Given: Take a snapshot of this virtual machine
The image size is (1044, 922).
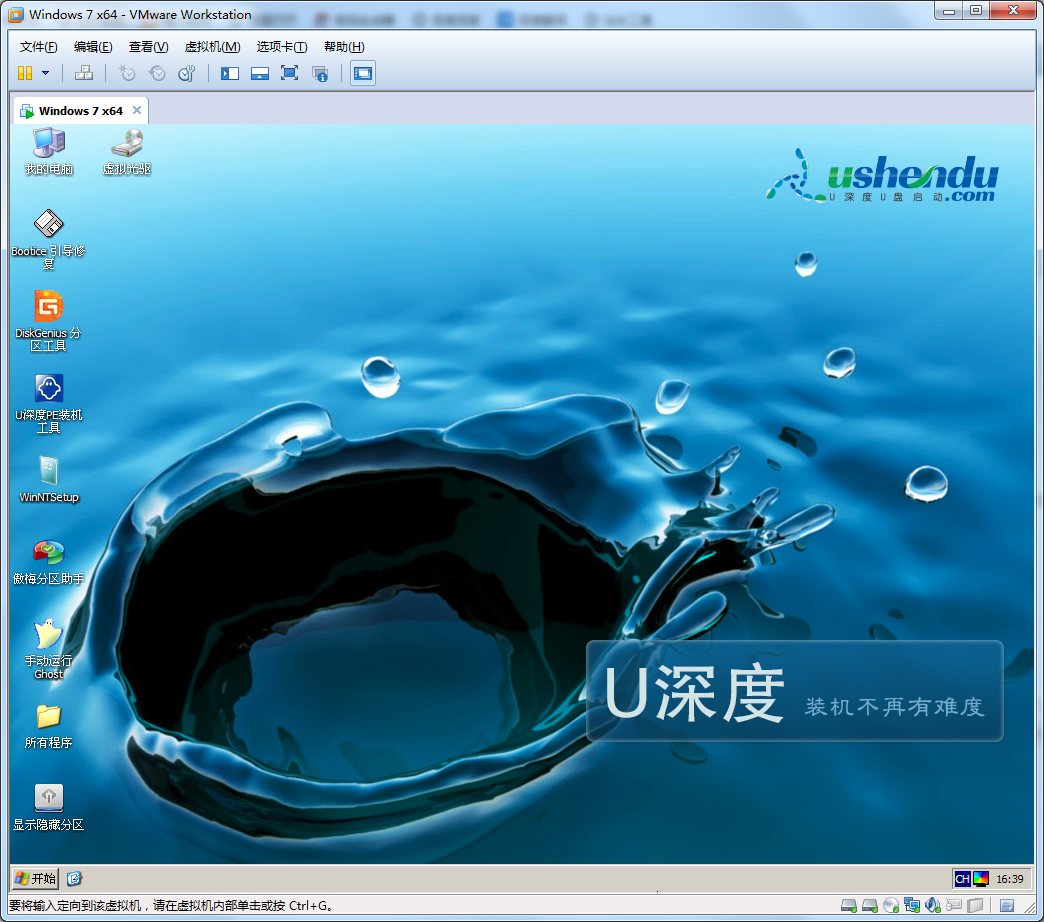Looking at the screenshot, I should pos(127,73).
